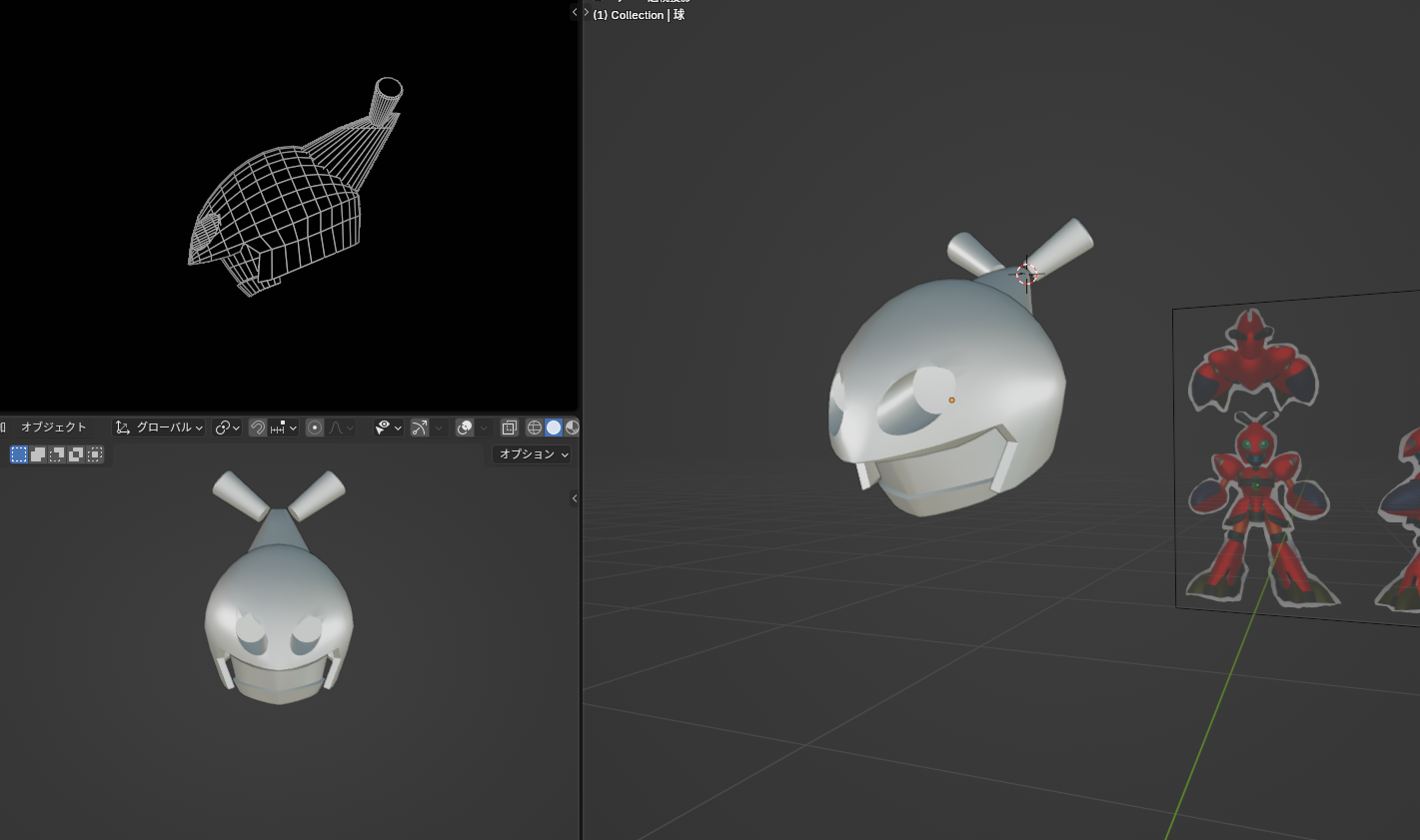Select the invert selection mode icon
1420x840 pixels.
click(76, 454)
